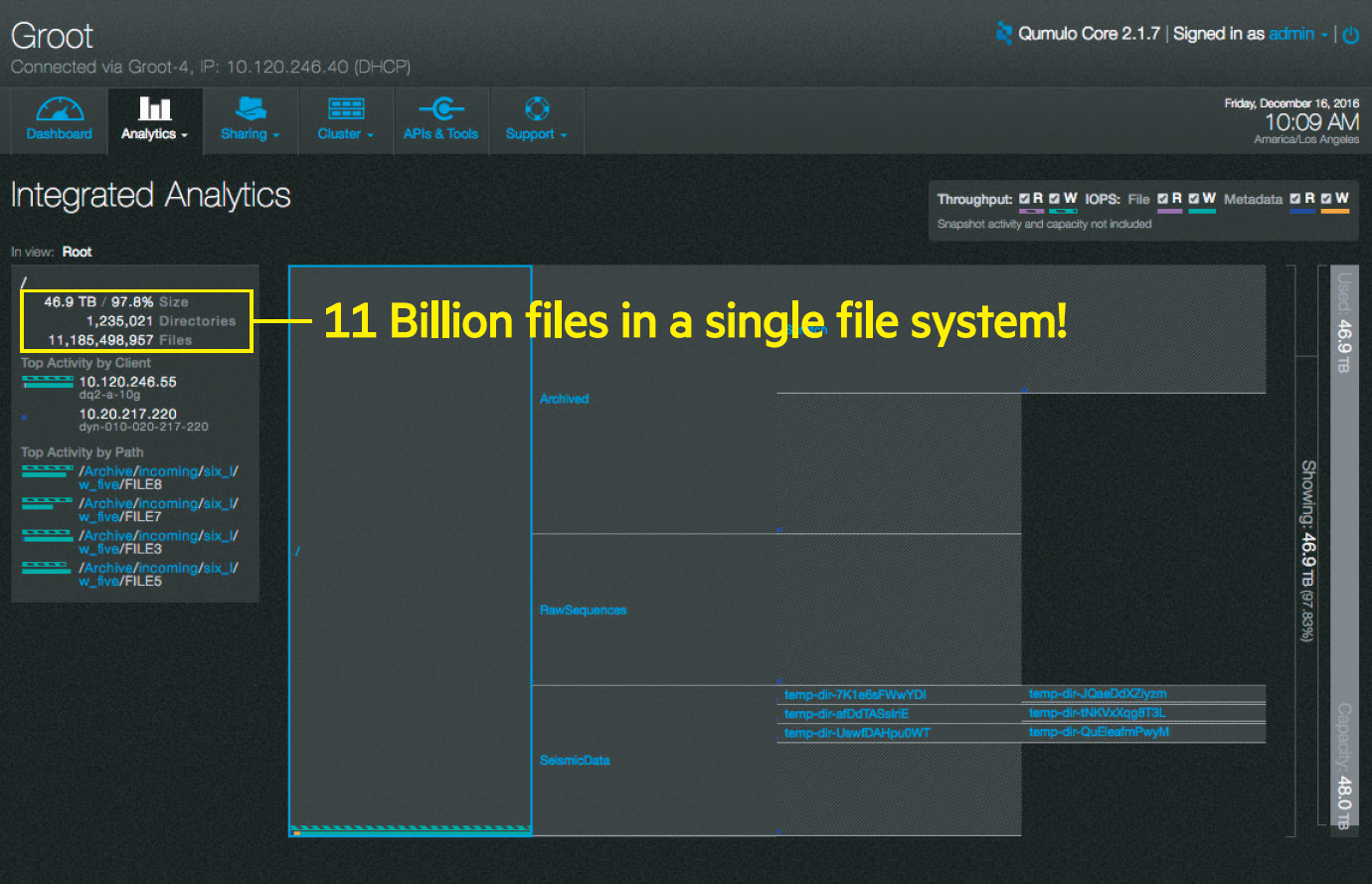Click the Sharing folders icon
The width and height of the screenshot is (1372, 884).
251,108
